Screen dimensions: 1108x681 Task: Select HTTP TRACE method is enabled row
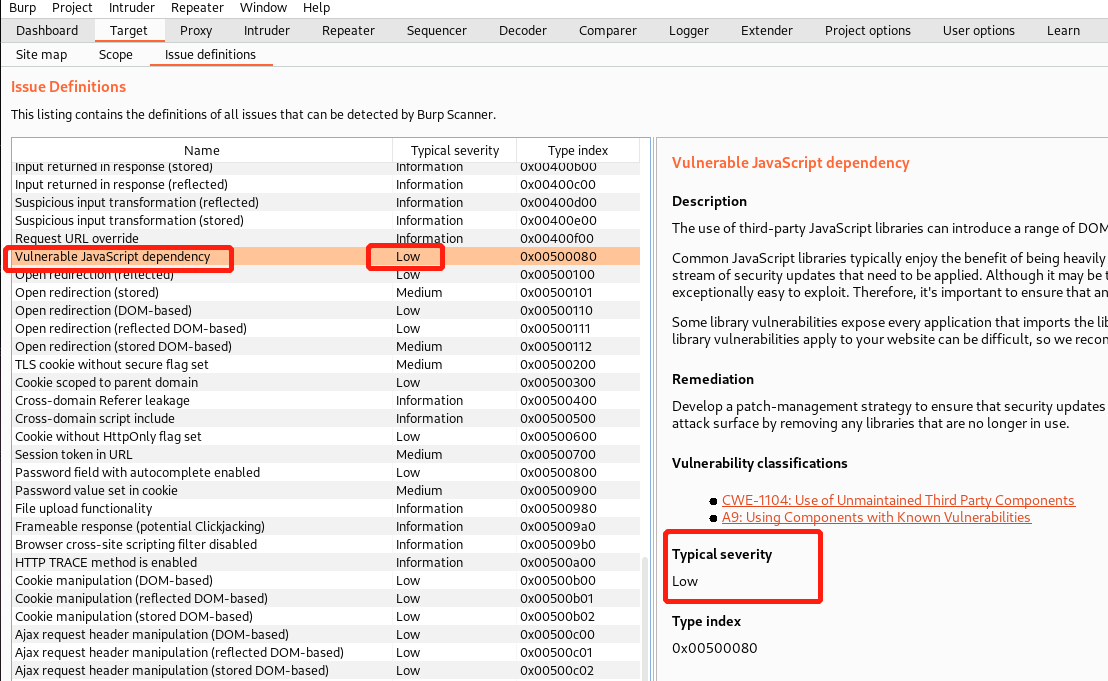(106, 563)
